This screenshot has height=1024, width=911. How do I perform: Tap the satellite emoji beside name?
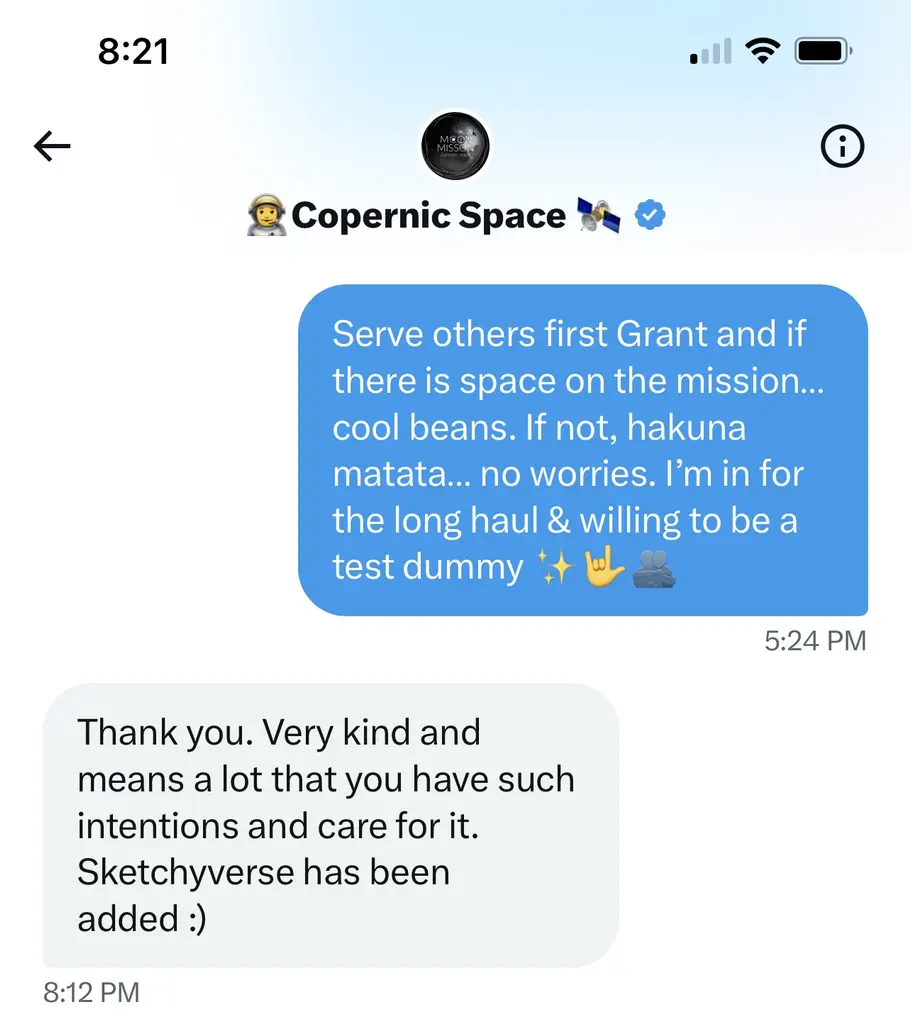click(598, 216)
